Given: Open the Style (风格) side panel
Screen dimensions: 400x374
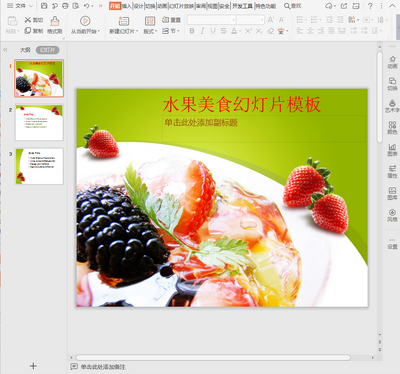Looking at the screenshot, I should (x=392, y=215).
